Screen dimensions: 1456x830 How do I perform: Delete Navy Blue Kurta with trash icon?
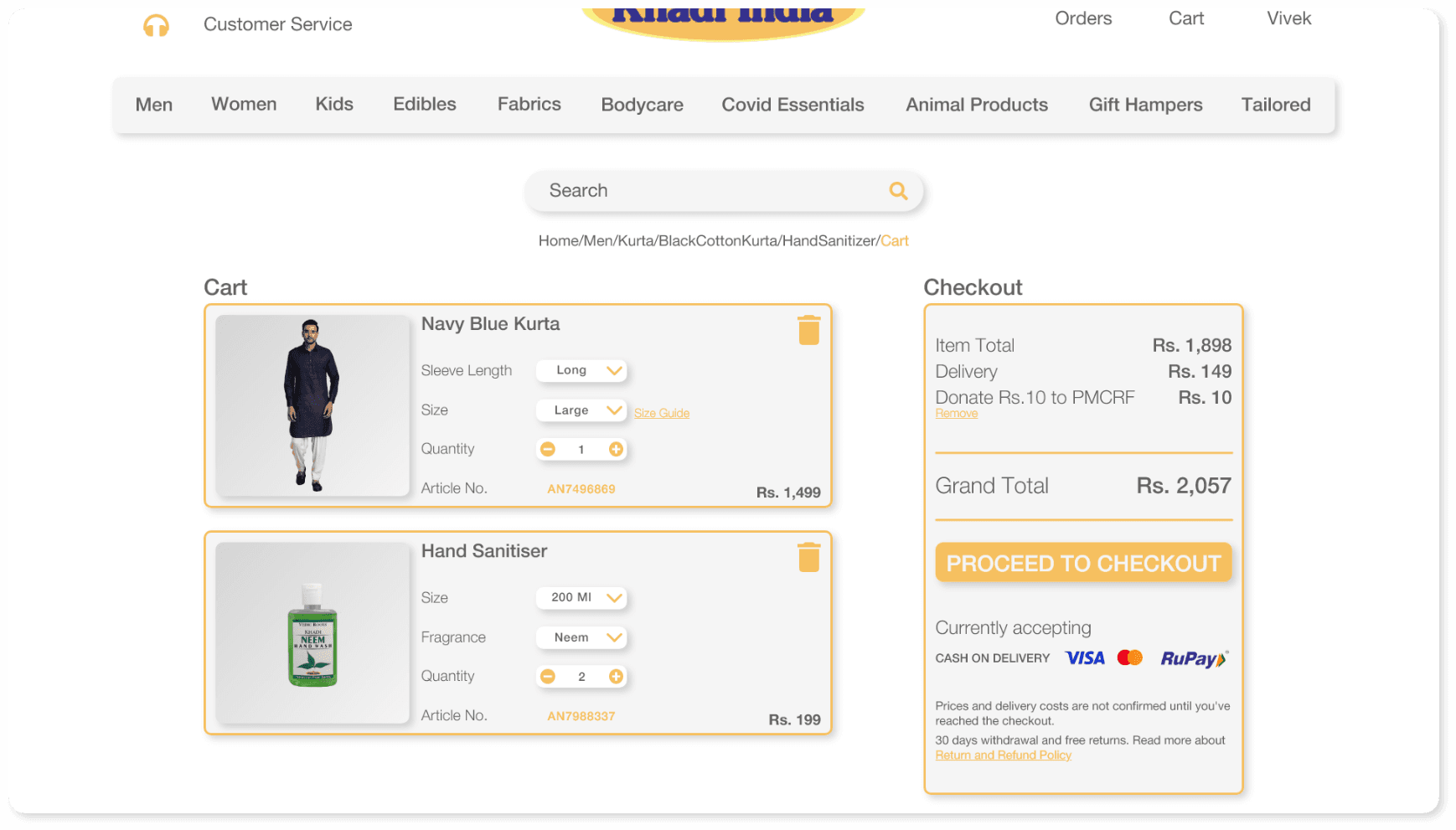pos(808,330)
